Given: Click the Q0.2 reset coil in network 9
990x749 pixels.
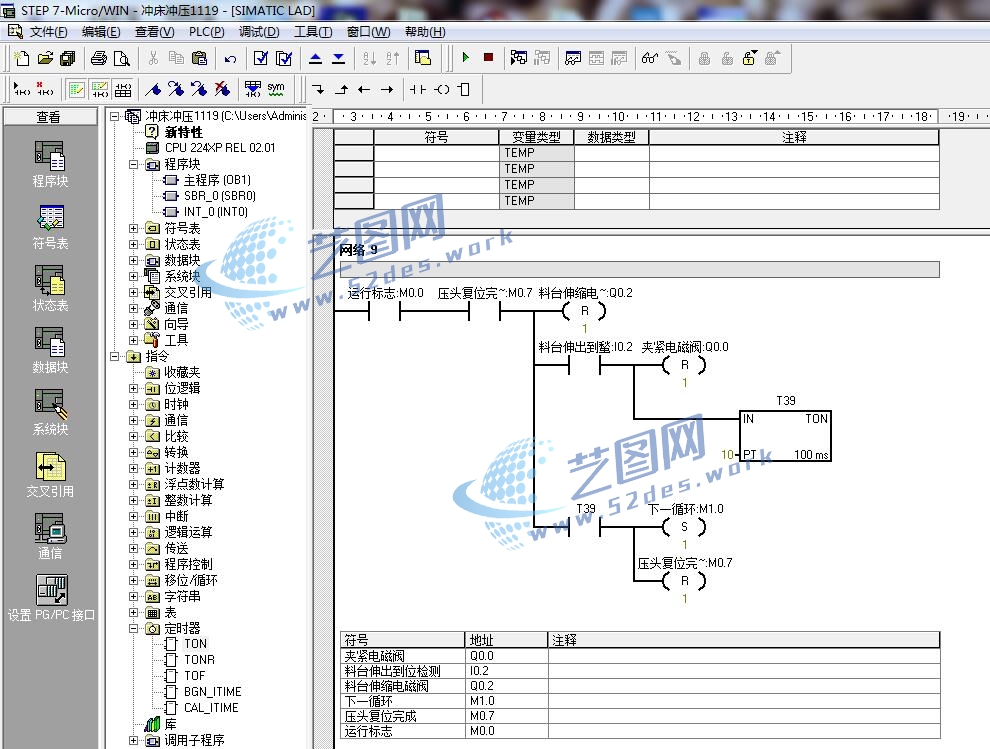Looking at the screenshot, I should click(x=584, y=311).
